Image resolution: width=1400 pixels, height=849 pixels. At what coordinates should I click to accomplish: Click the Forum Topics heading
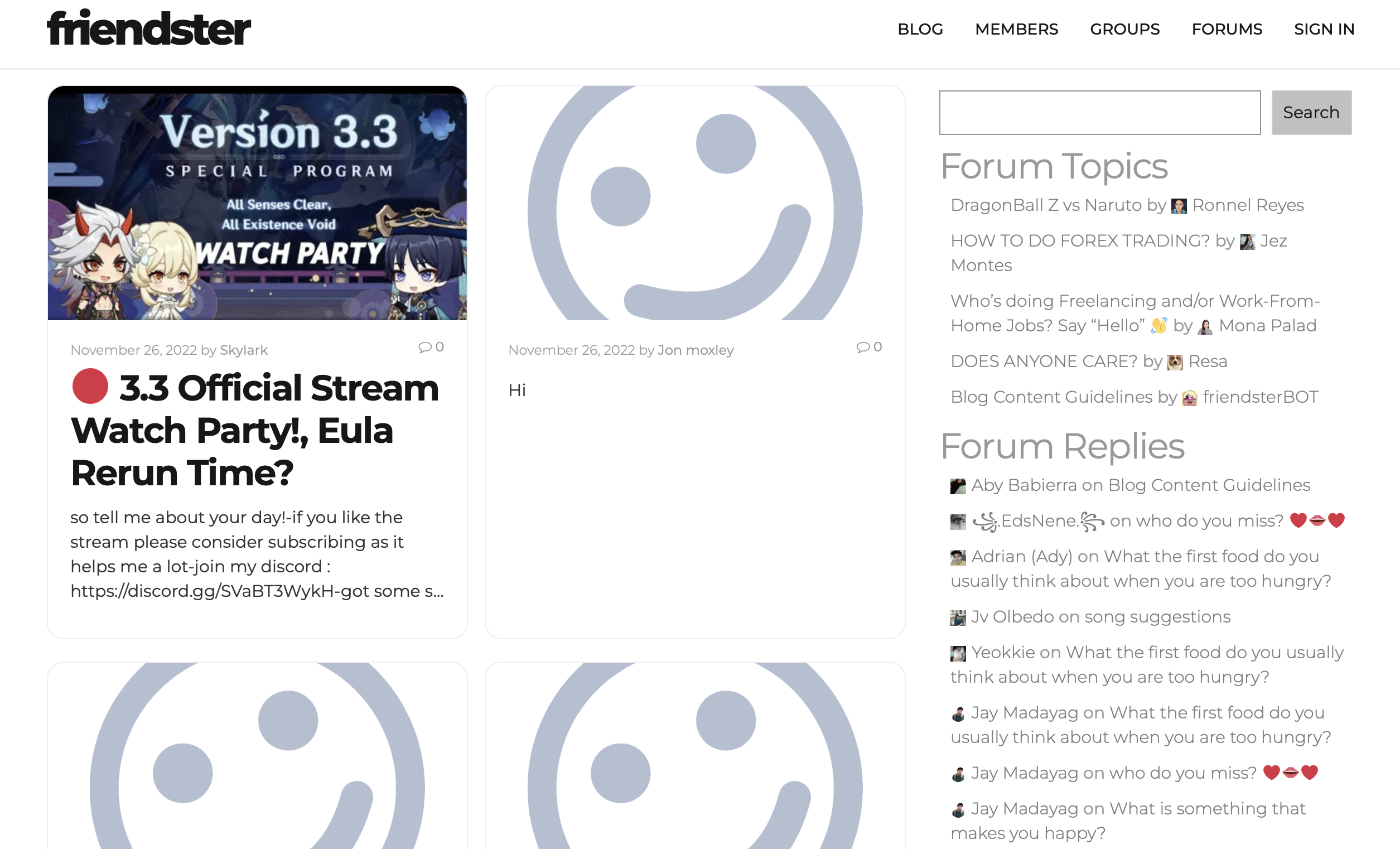[x=1054, y=166]
